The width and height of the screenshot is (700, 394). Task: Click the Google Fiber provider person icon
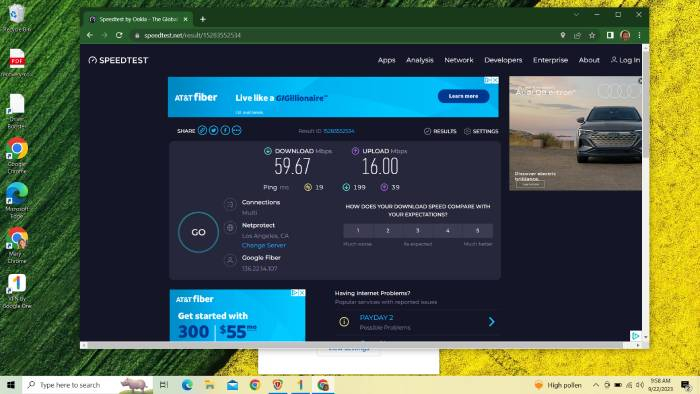(x=230, y=260)
